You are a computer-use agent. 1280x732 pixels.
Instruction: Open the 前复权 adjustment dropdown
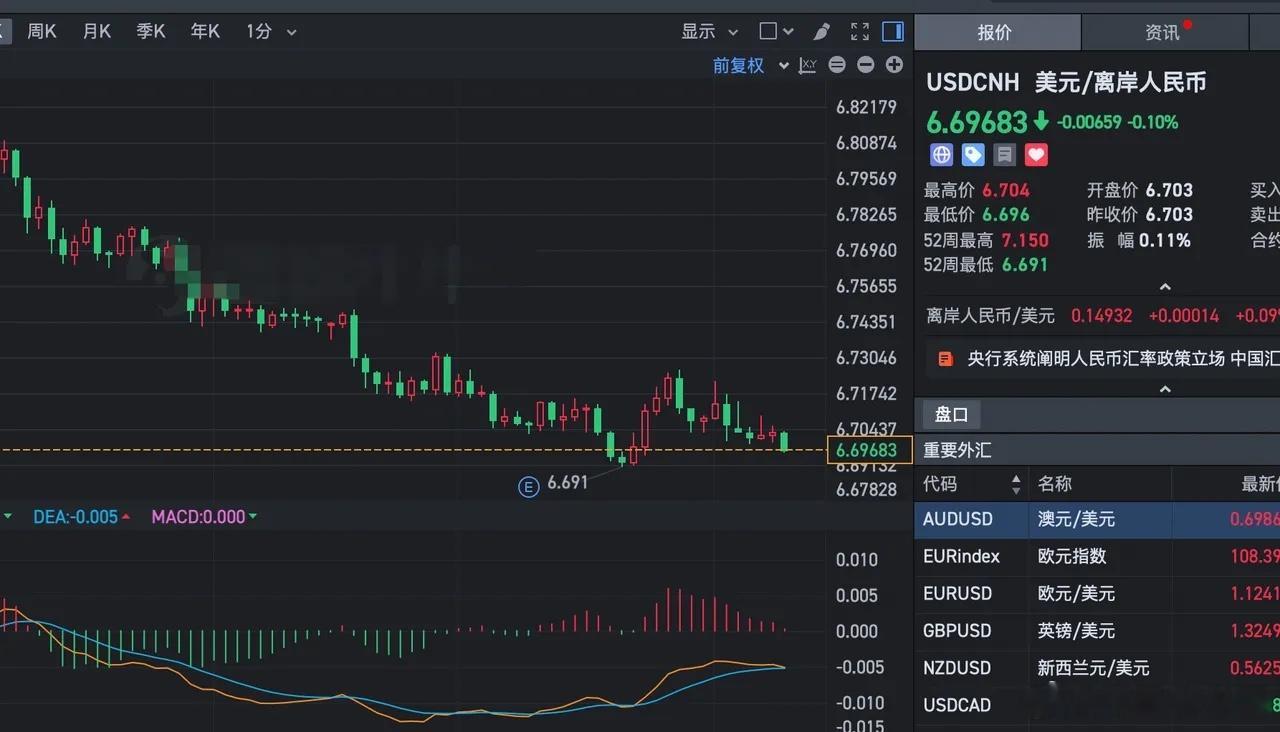(x=750, y=65)
